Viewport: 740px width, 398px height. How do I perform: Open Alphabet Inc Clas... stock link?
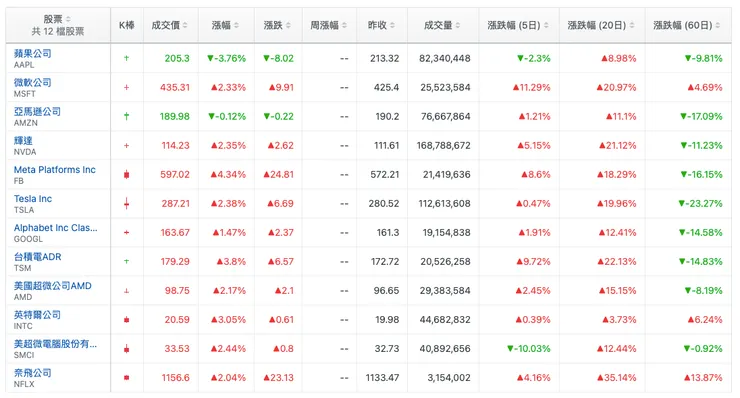point(56,228)
